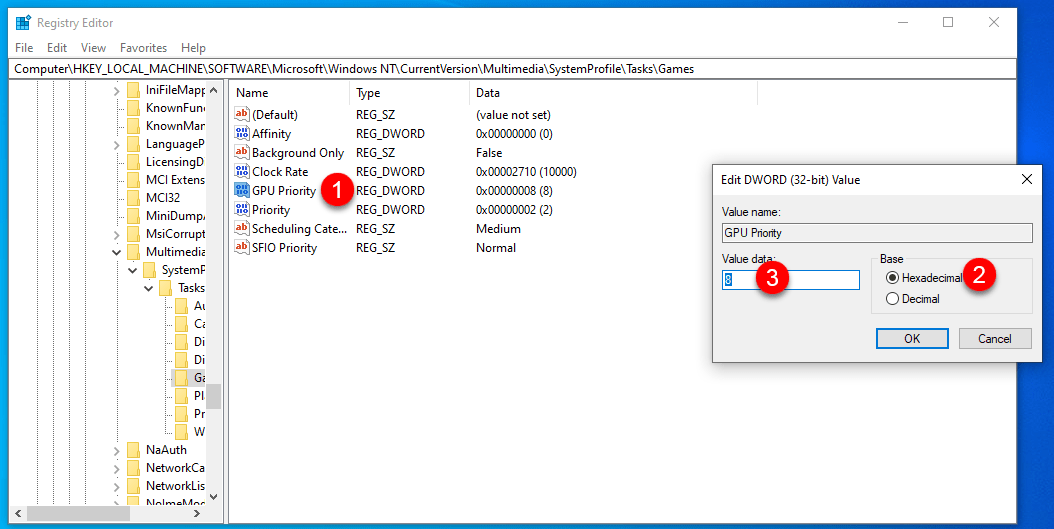Click the Type column header
Screen dimensions: 1054x529
[x=409, y=93]
